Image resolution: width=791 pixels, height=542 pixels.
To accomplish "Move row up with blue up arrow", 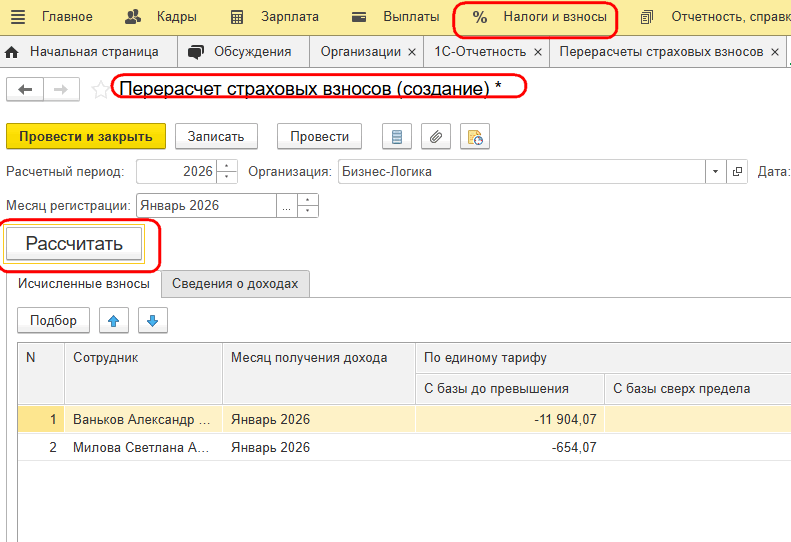I will pyautogui.click(x=114, y=320).
